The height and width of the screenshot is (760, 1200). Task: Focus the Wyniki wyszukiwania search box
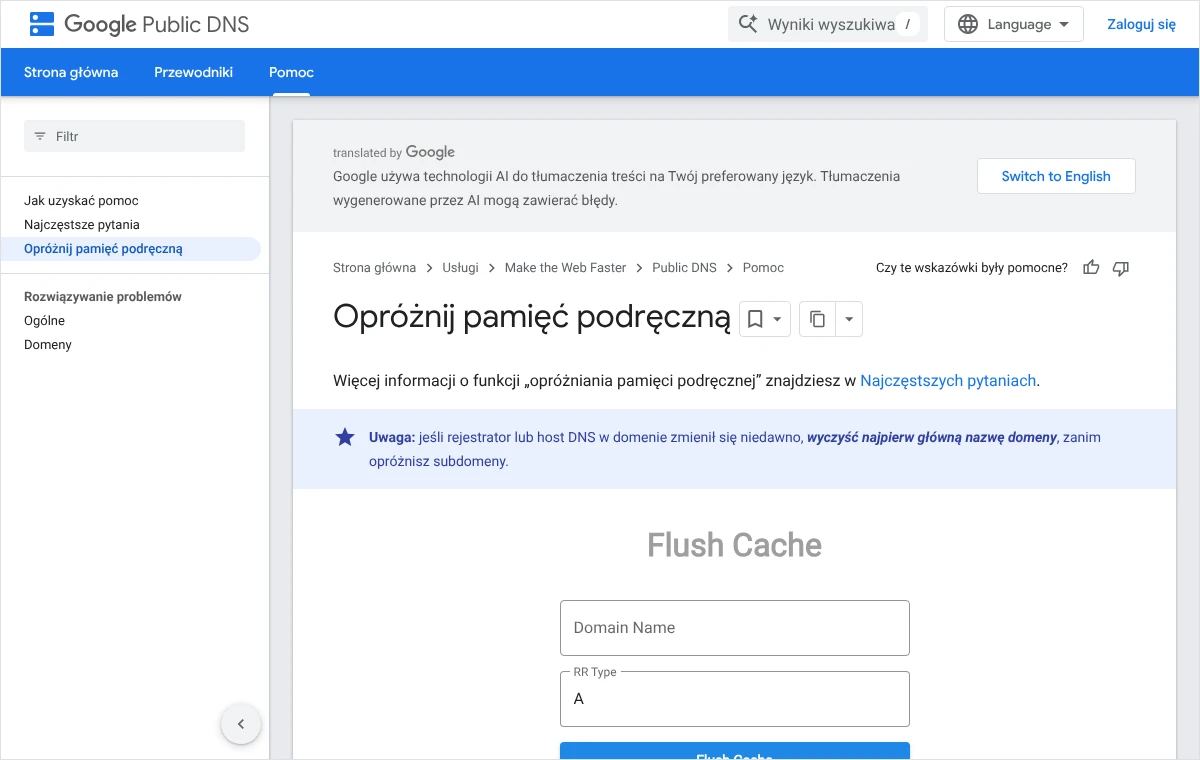[x=828, y=24]
